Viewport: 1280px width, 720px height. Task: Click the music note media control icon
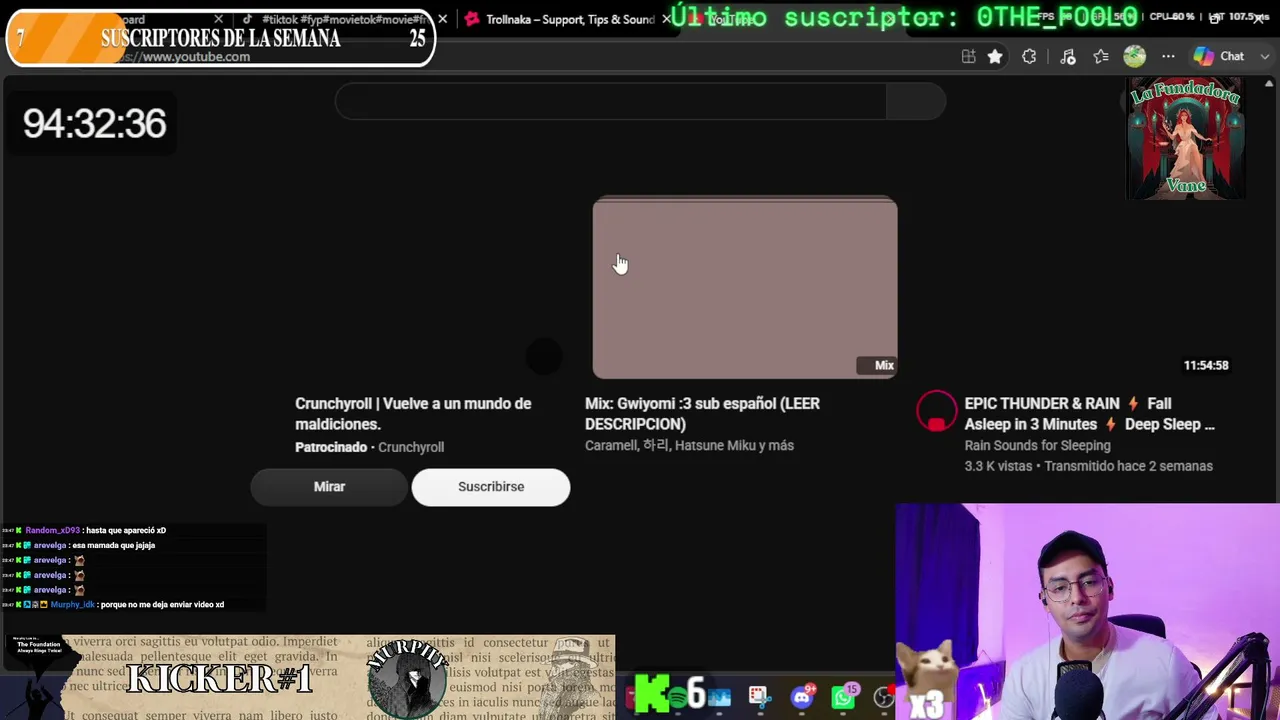(1067, 57)
